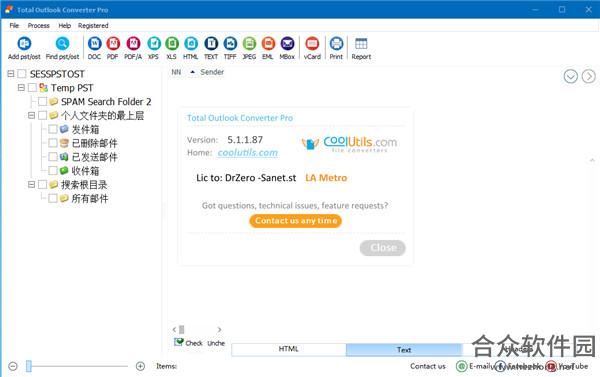This screenshot has height=377, width=600.
Task: Open the Help menu
Action: point(65,26)
